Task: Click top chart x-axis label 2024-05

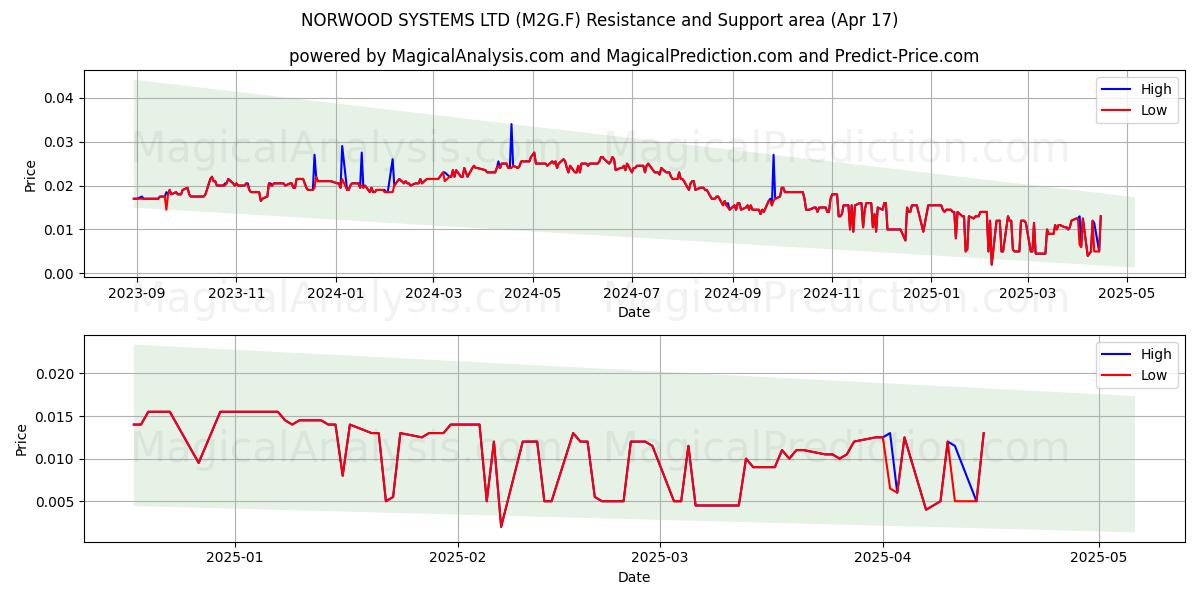Action: 533,294
